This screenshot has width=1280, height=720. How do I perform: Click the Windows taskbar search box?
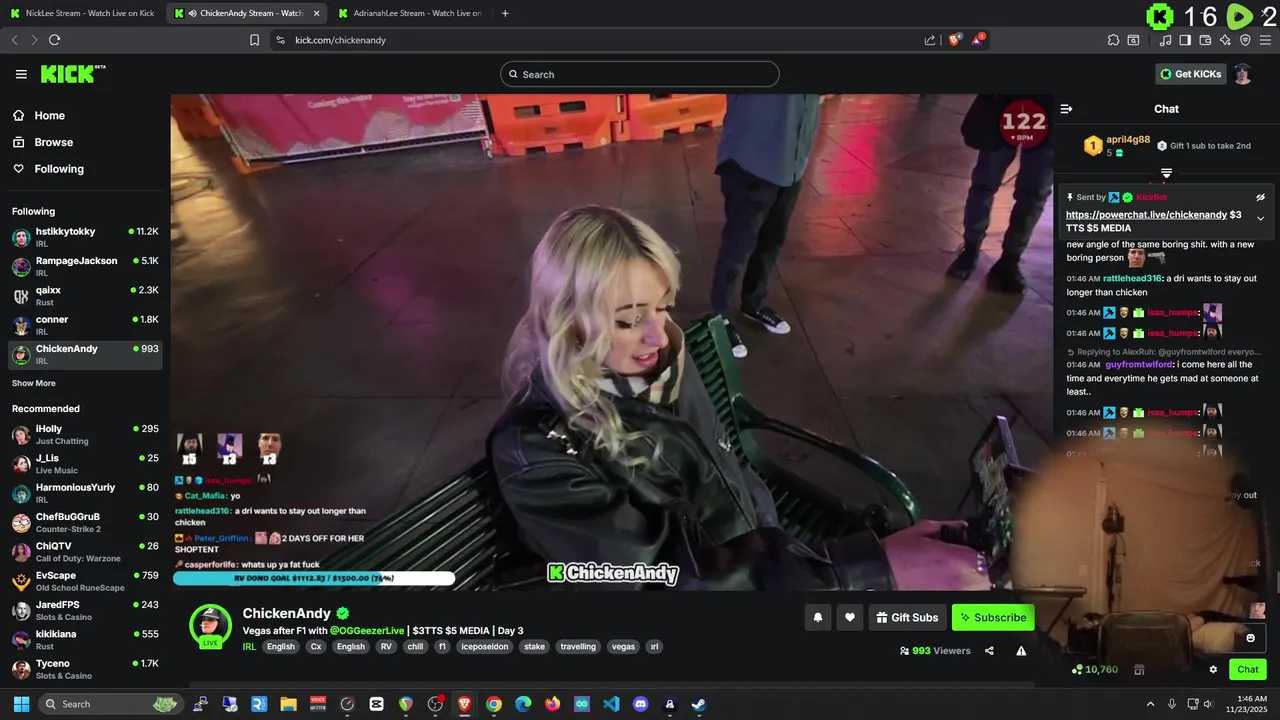(110, 704)
